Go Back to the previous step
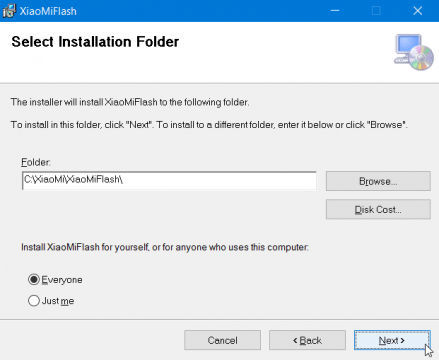The height and width of the screenshot is (360, 439). [307, 340]
